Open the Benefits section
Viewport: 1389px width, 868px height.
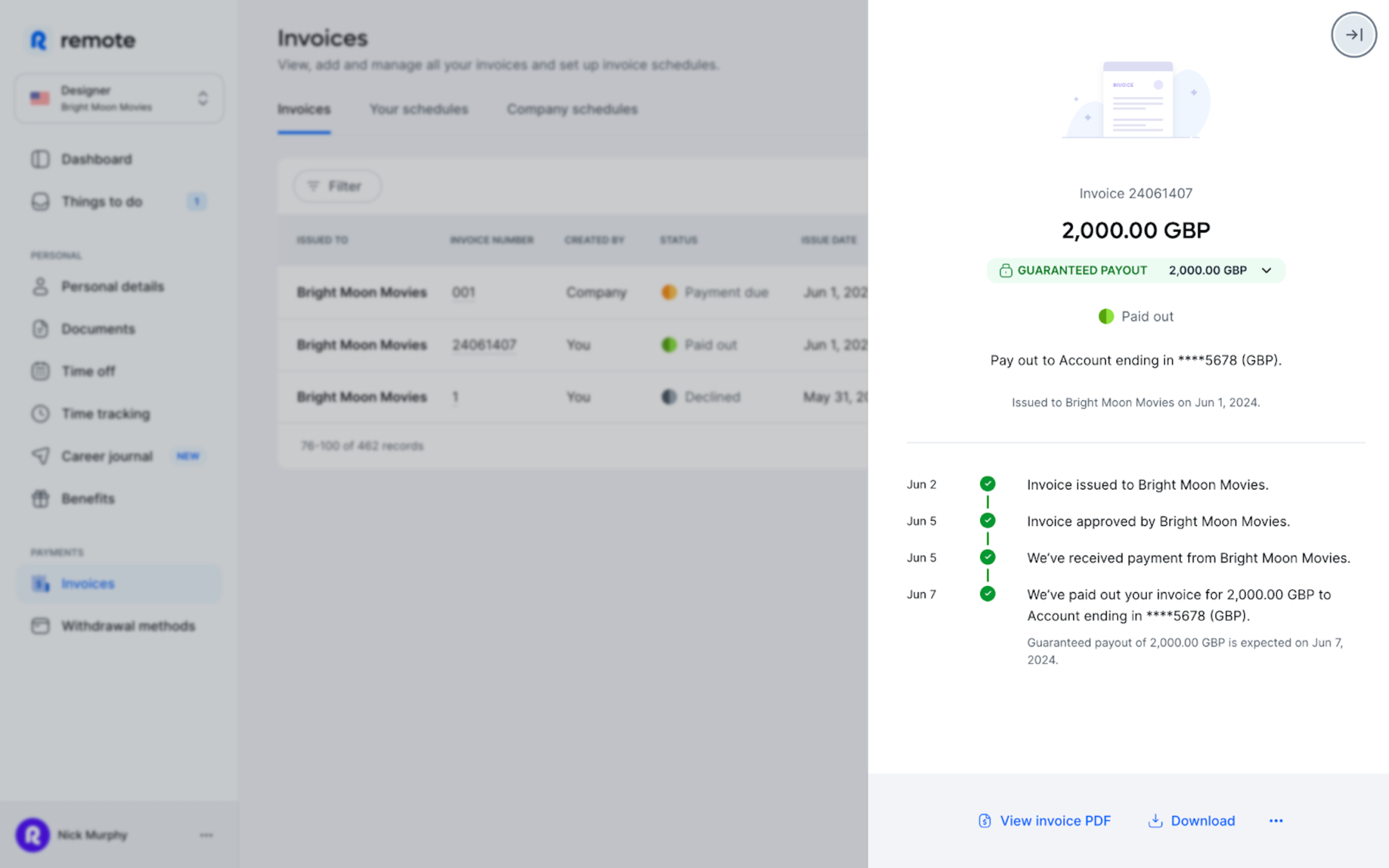88,498
